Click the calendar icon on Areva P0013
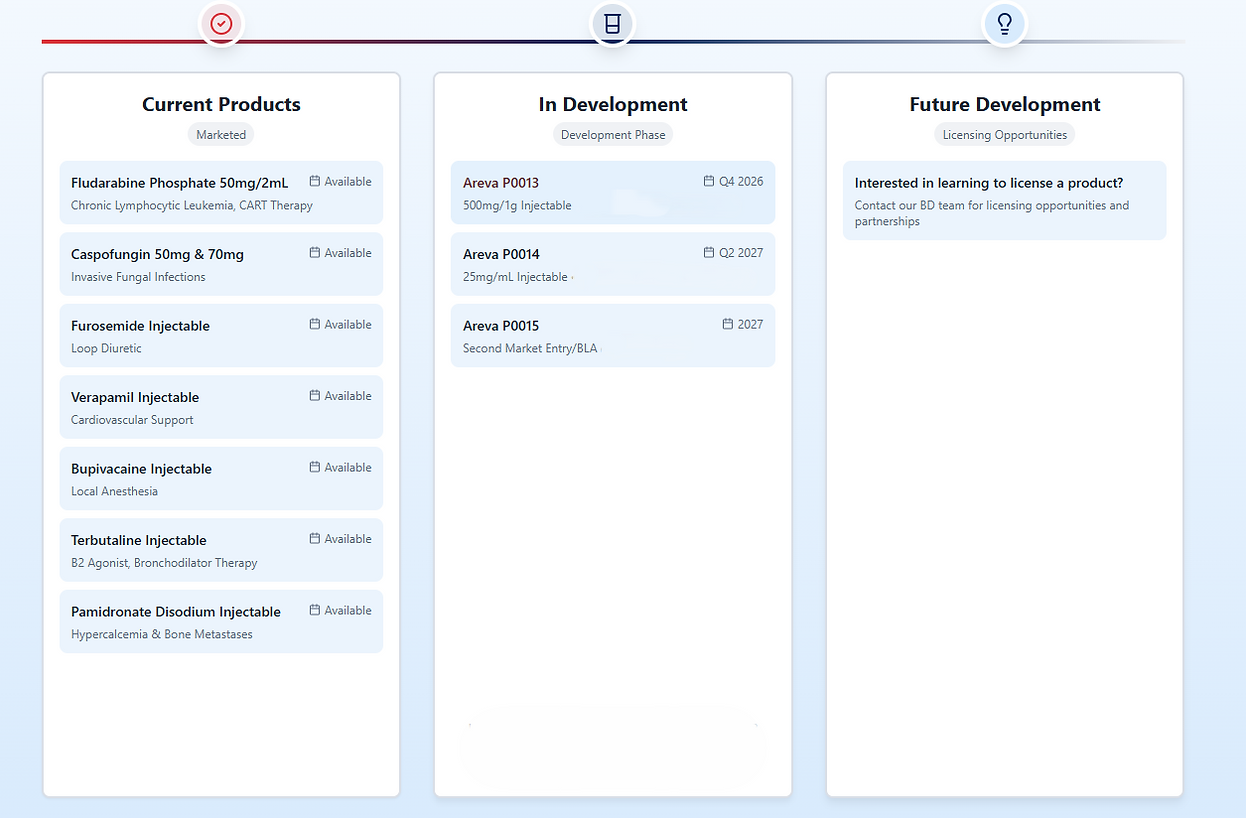Screen dimensions: 1246x818 [708, 181]
